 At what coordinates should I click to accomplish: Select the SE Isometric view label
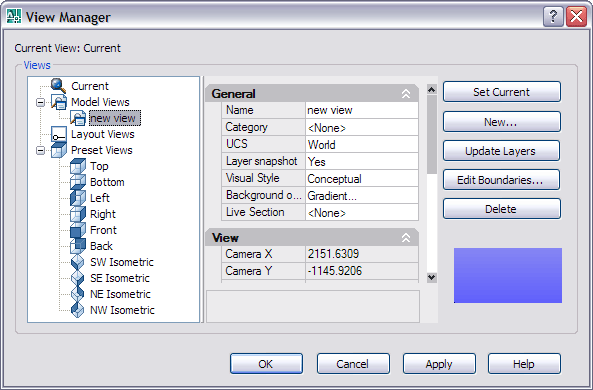(120, 278)
